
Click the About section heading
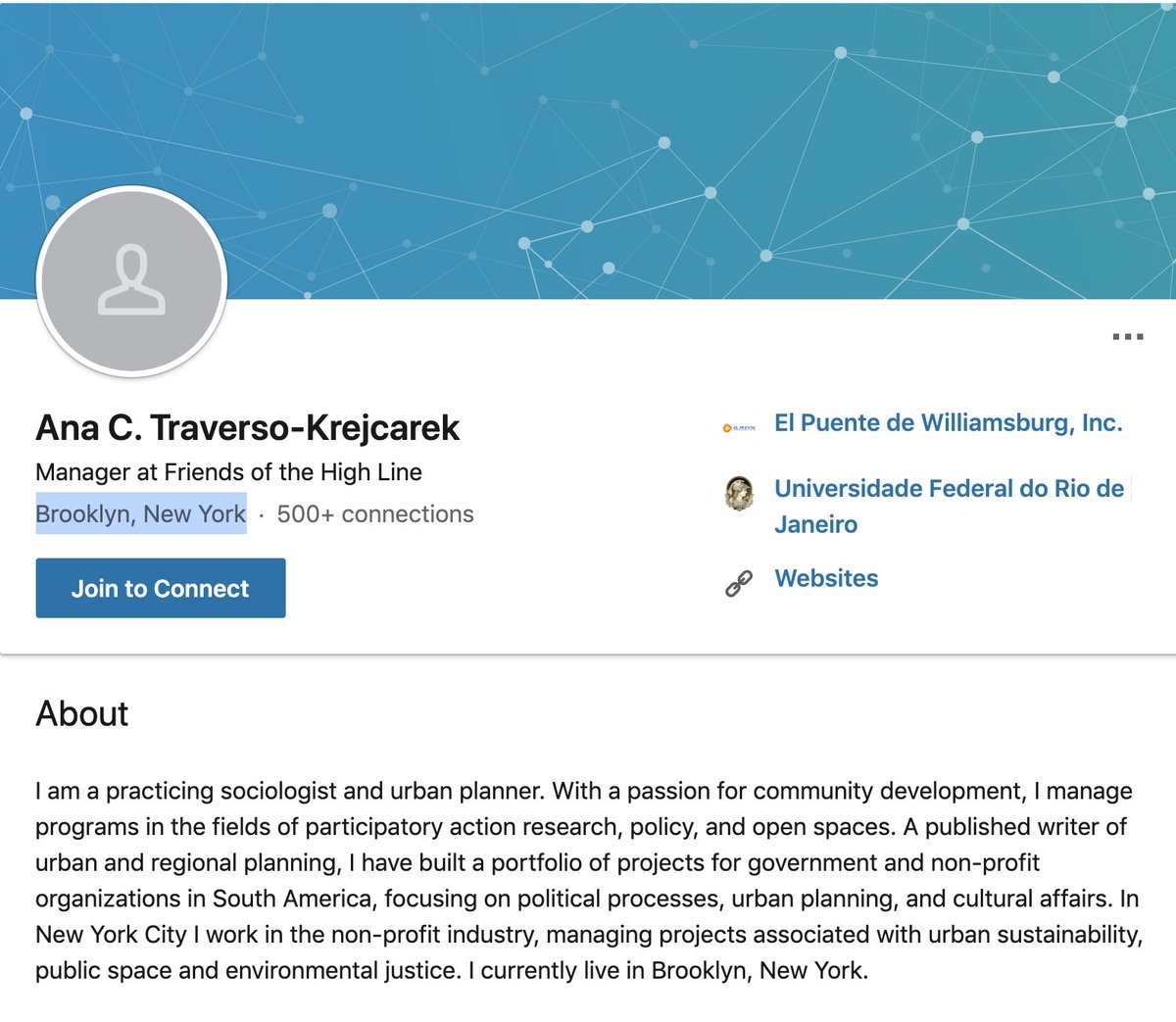coord(82,714)
